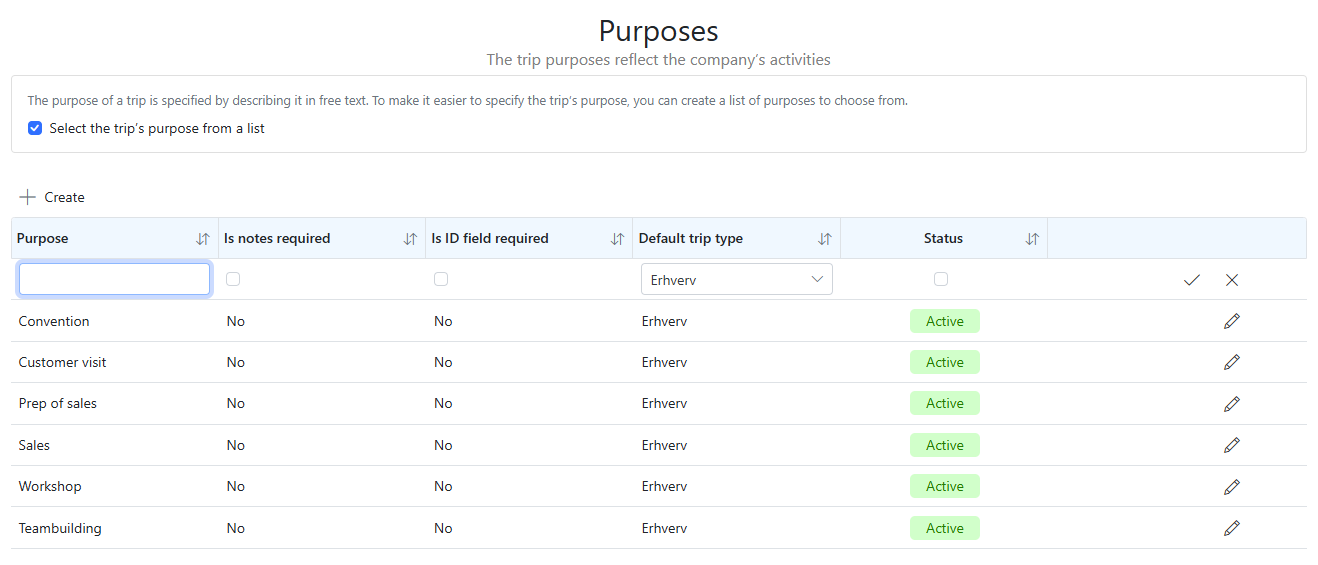Viewport: 1318px width, 565px height.
Task: Sort by the Default trip type column
Action: coord(825,239)
